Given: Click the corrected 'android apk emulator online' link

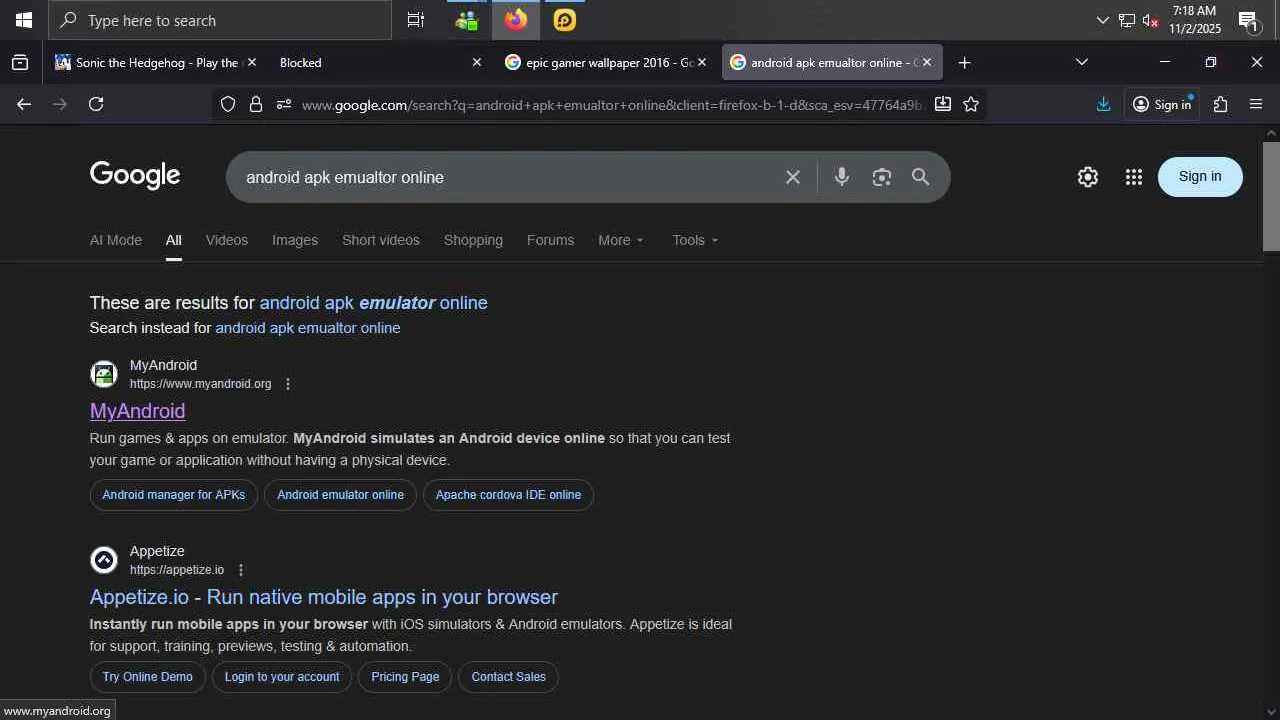Looking at the screenshot, I should click(x=374, y=303).
